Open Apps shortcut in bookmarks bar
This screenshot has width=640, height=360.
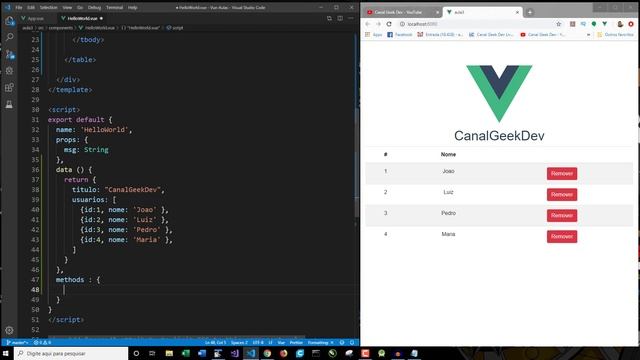click(373, 35)
